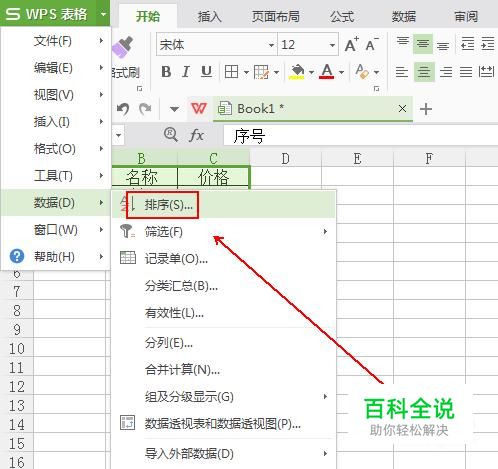The height and width of the screenshot is (469, 498).
Task: Toggle Underline formatting
Action: point(206,72)
